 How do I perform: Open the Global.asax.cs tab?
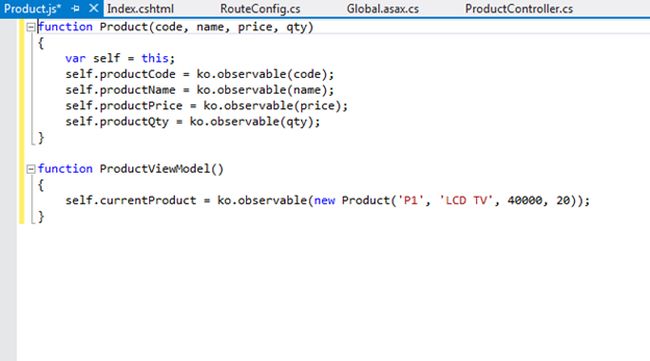(x=383, y=9)
